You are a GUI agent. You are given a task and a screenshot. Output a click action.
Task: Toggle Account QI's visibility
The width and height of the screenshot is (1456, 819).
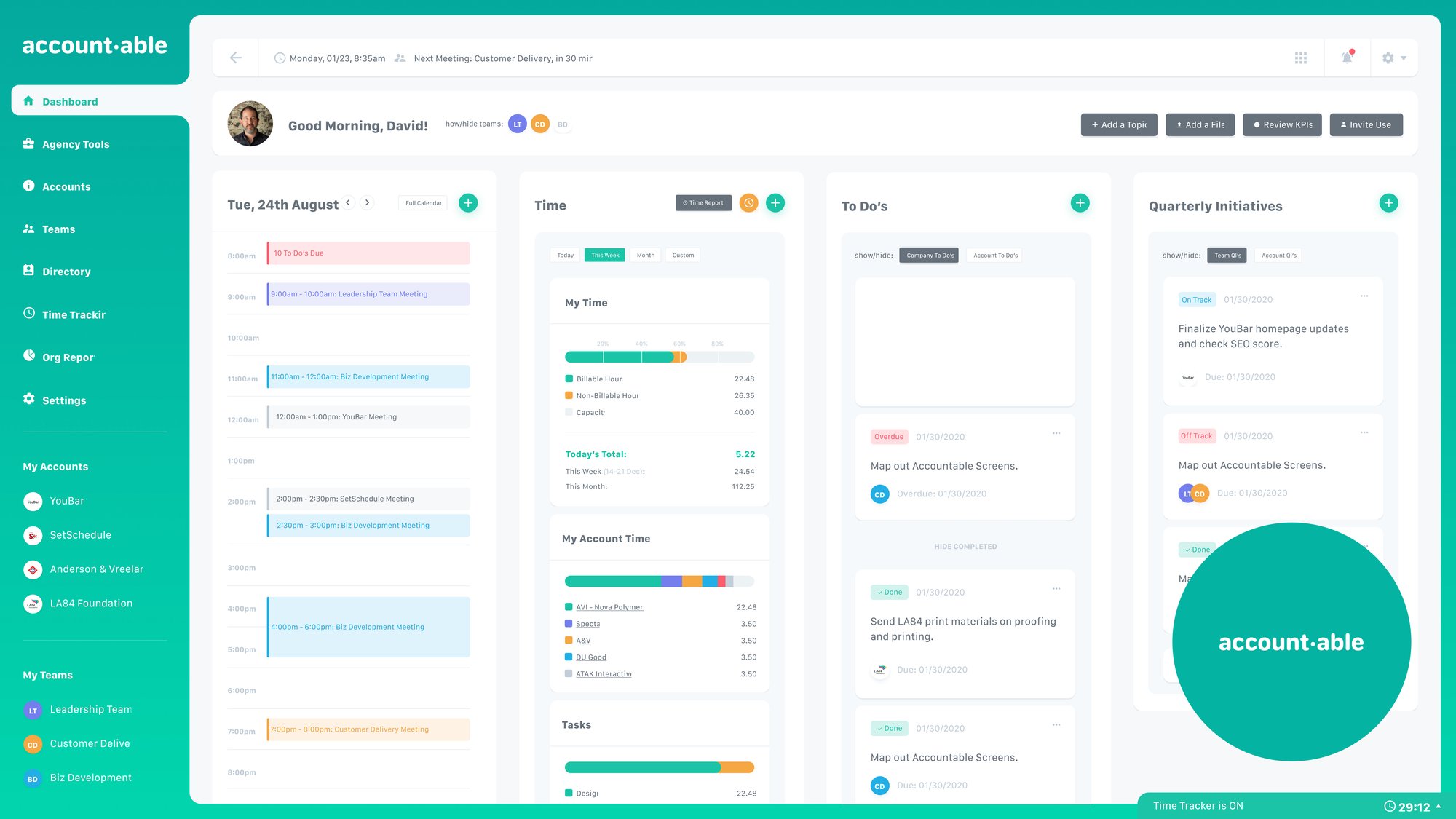(1278, 256)
